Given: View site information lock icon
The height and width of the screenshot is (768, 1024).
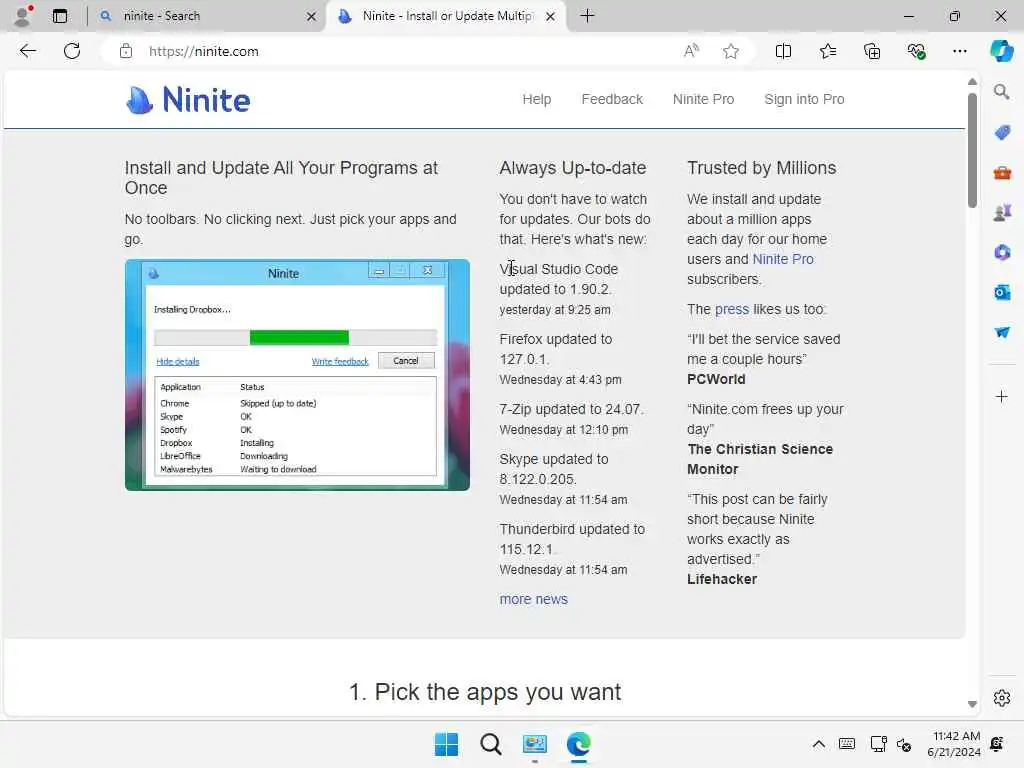Looking at the screenshot, I should pyautogui.click(x=126, y=51).
